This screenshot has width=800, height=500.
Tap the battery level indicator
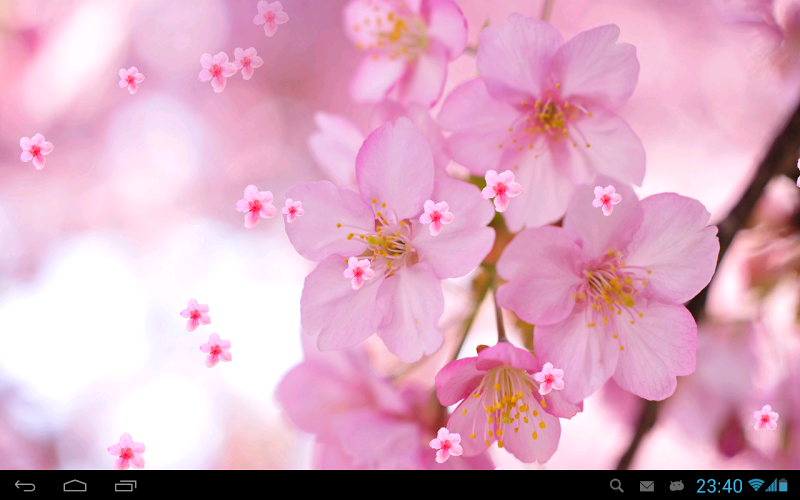783,485
